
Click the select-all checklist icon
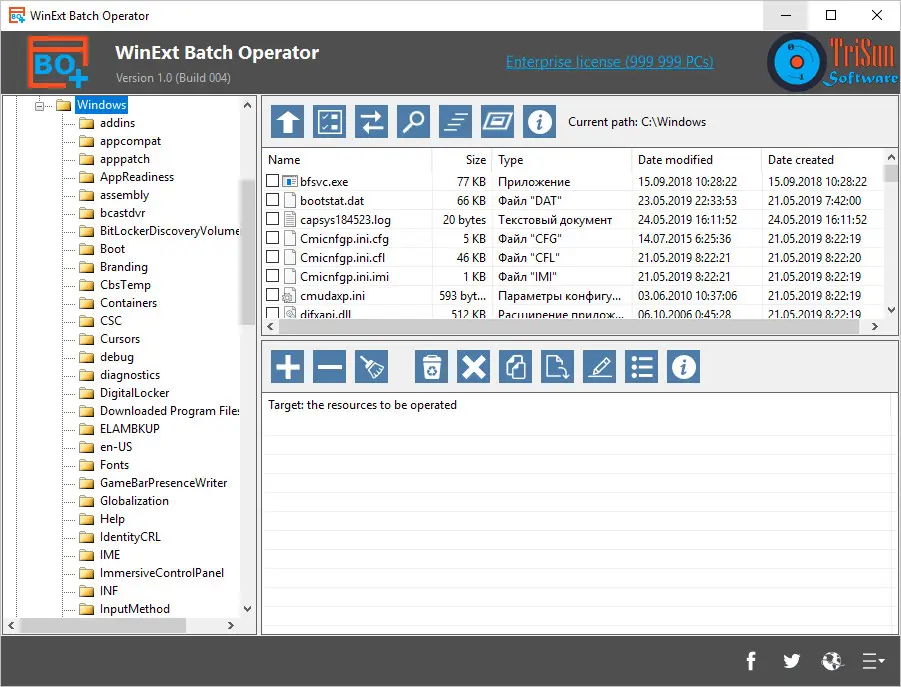tap(329, 121)
